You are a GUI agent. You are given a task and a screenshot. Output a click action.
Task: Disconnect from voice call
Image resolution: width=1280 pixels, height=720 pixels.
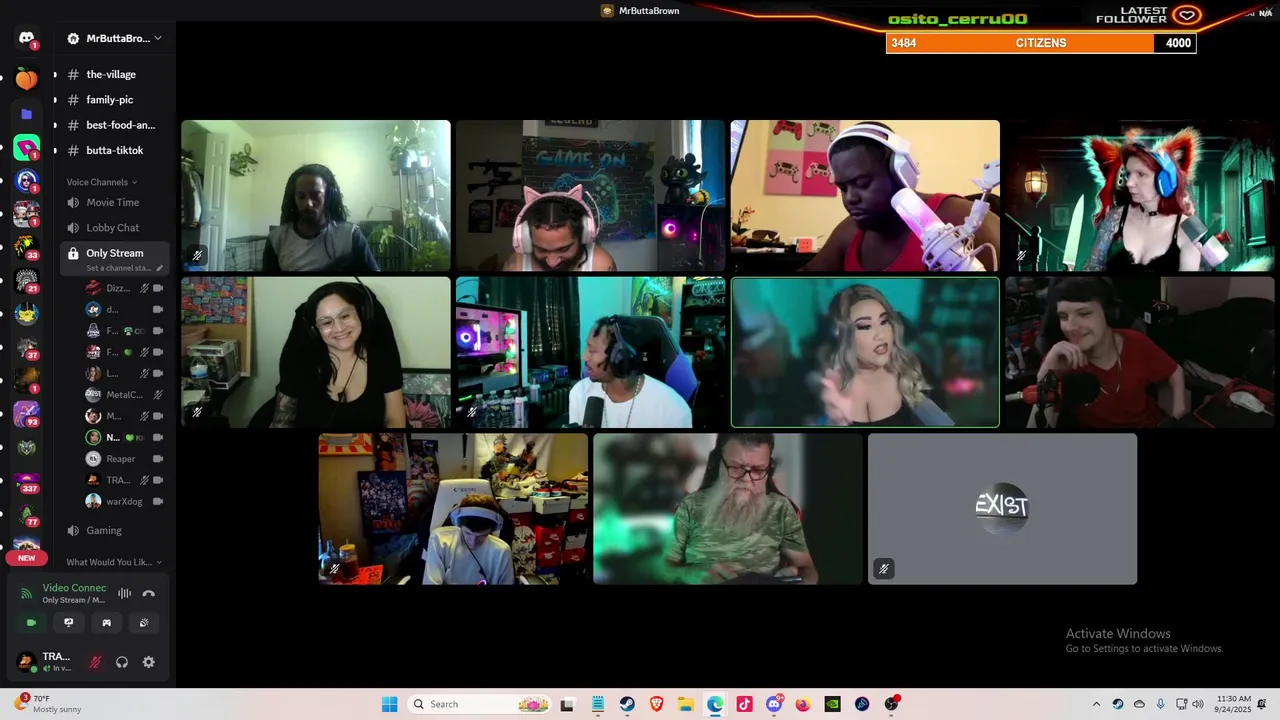coord(148,593)
